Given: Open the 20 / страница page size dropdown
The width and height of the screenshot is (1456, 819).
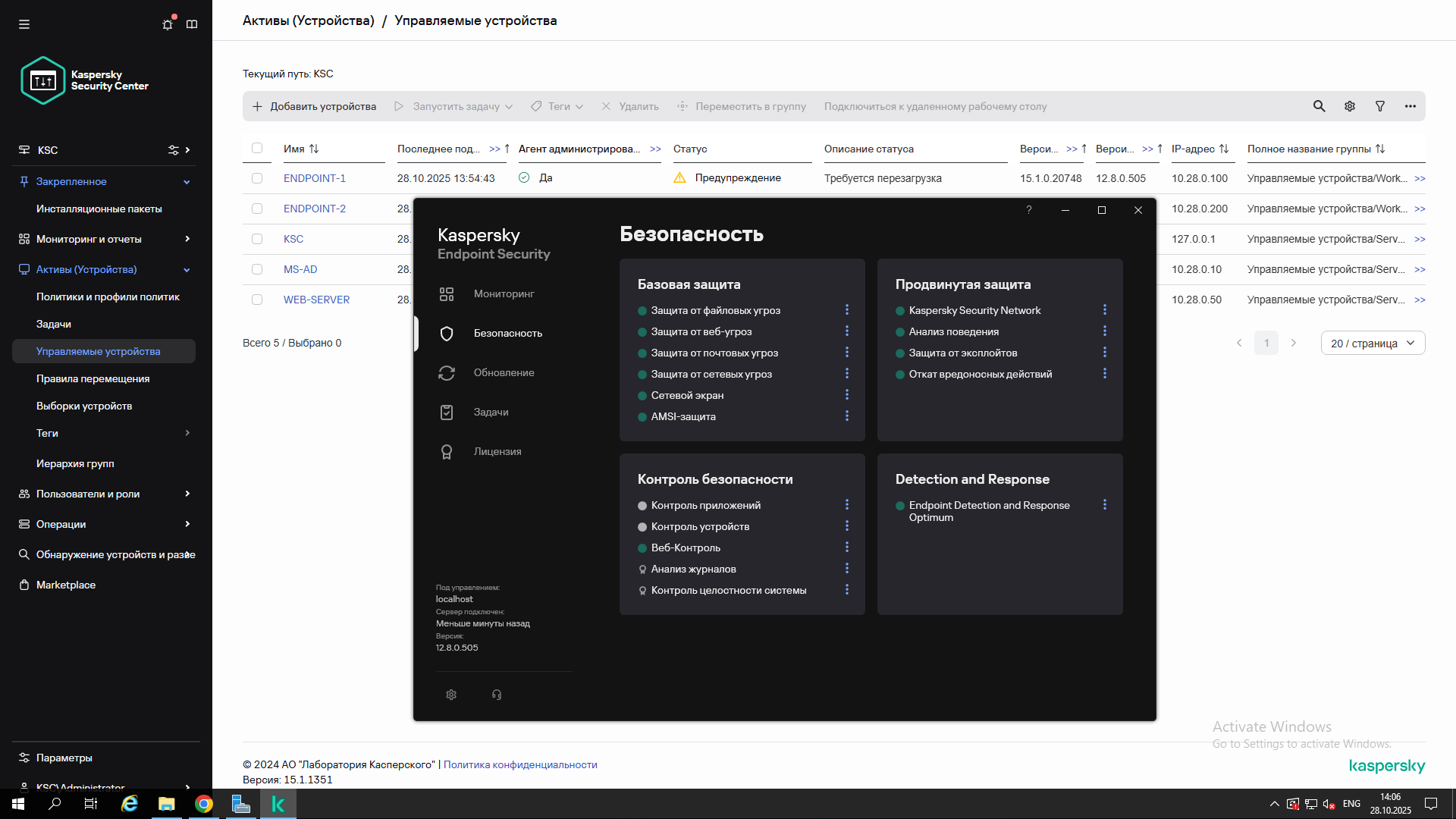Looking at the screenshot, I should (x=1373, y=344).
